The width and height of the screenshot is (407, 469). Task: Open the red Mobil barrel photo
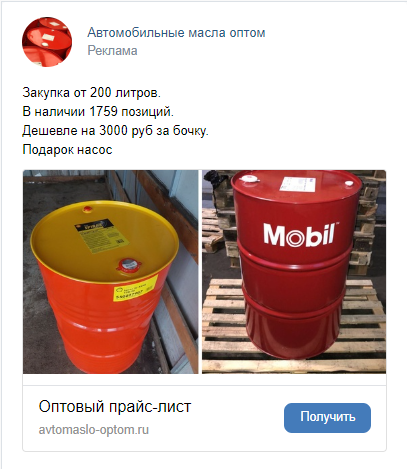pyautogui.click(x=294, y=272)
